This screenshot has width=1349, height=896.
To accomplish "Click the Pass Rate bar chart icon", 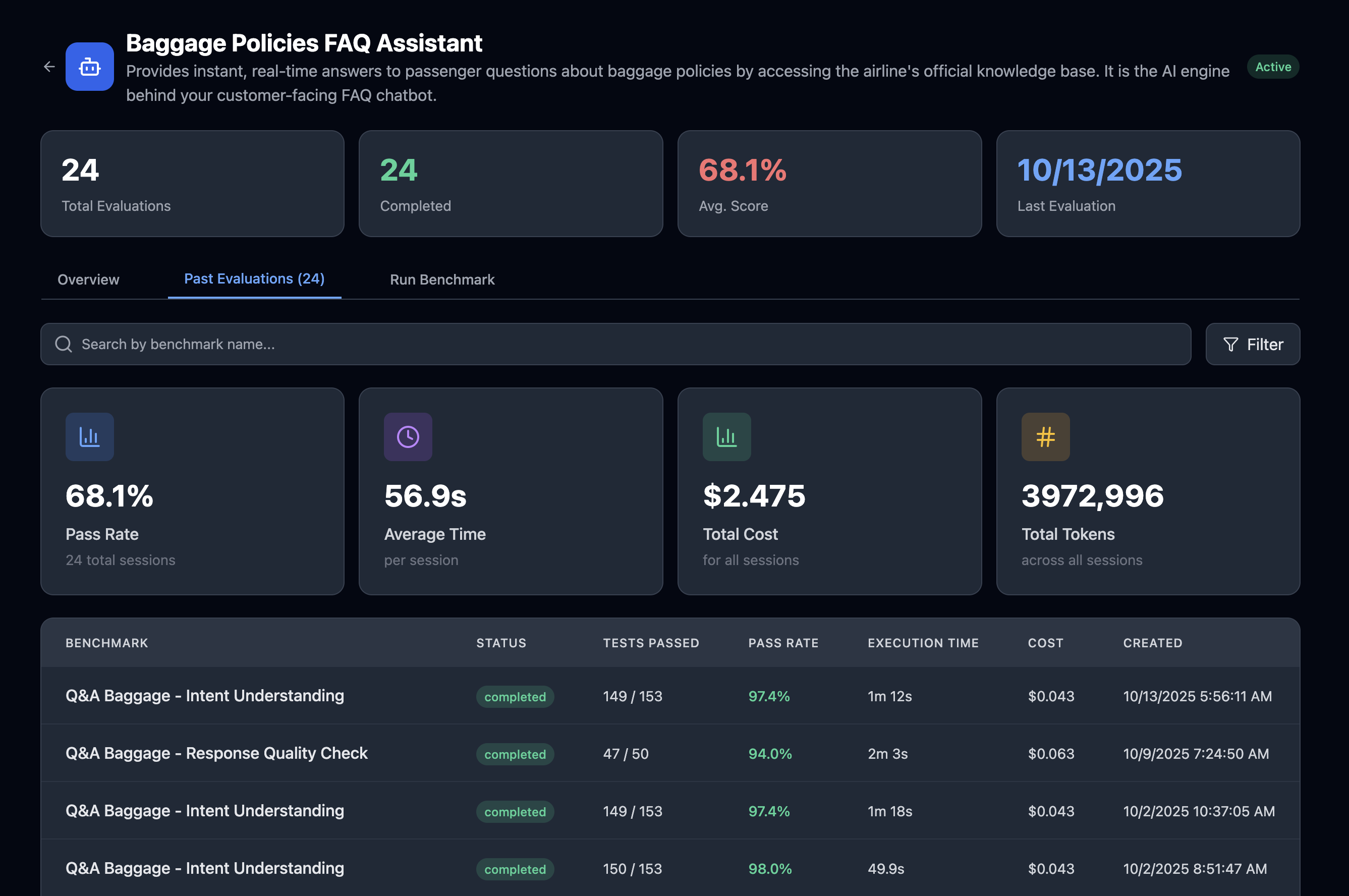I will click(90, 437).
